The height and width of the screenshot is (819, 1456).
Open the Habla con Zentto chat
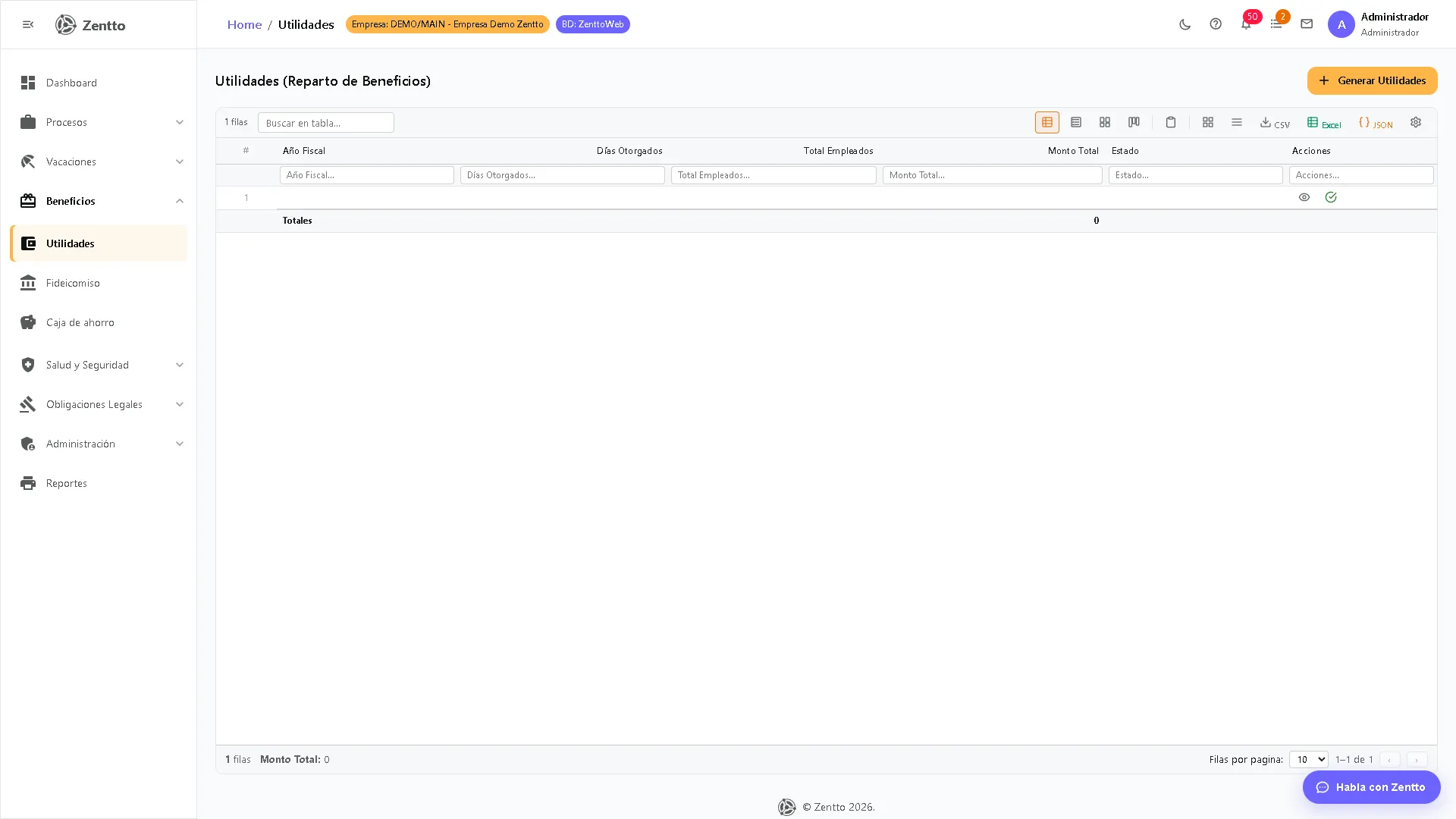(x=1371, y=787)
